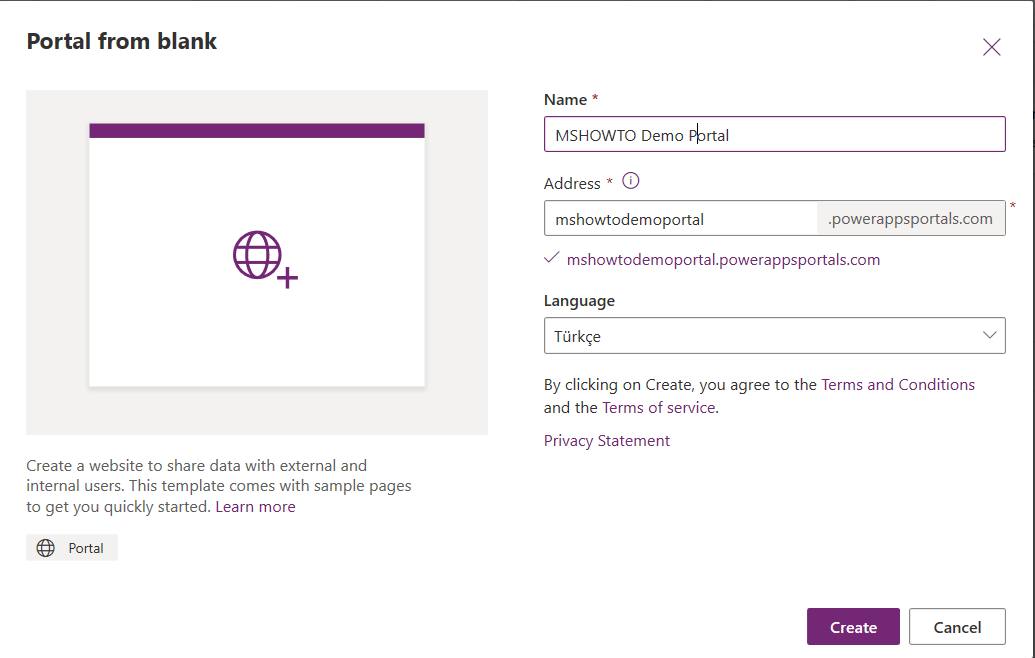Open the Language dropdown showing Türkçe
1035x658 pixels.
pos(774,336)
